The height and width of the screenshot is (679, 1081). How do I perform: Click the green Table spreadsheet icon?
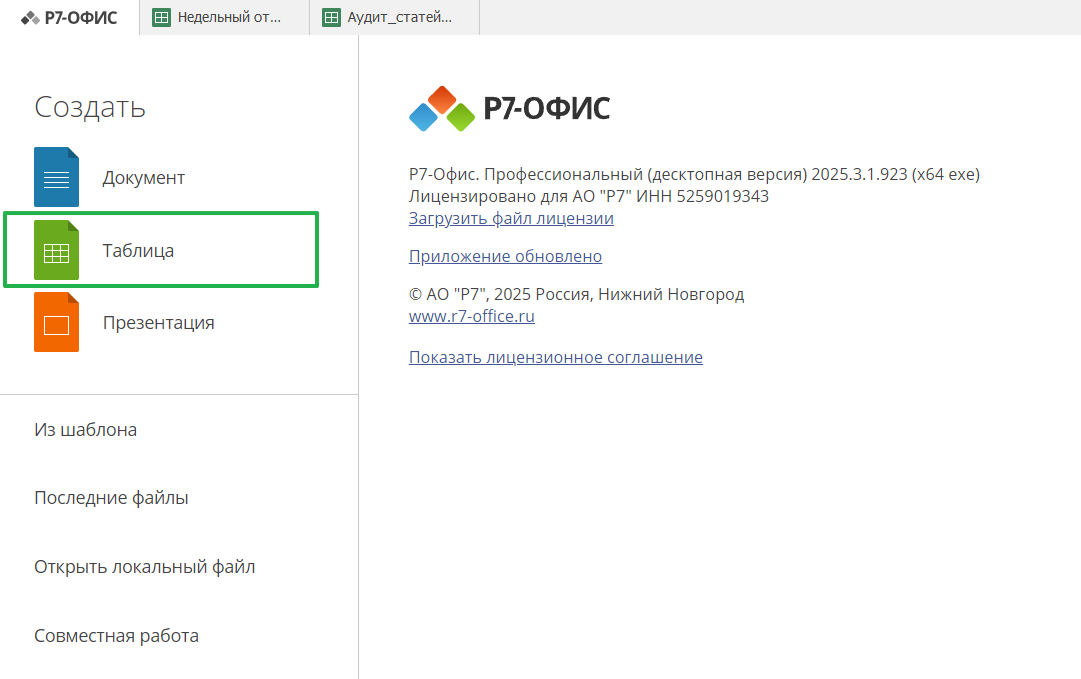[x=57, y=250]
